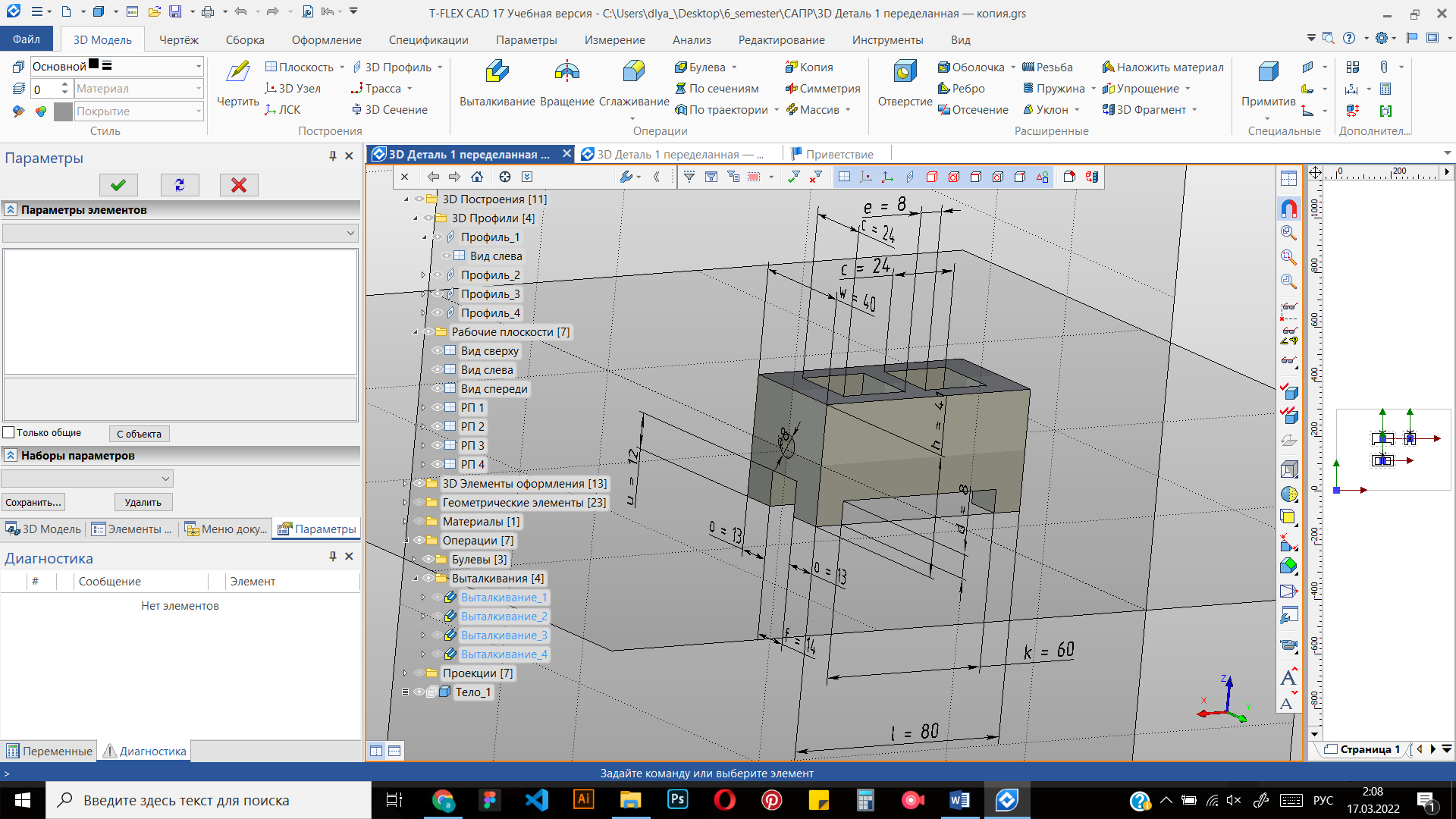Click the Булева operation icon
Viewport: 1456px width, 819px height.
(x=681, y=67)
